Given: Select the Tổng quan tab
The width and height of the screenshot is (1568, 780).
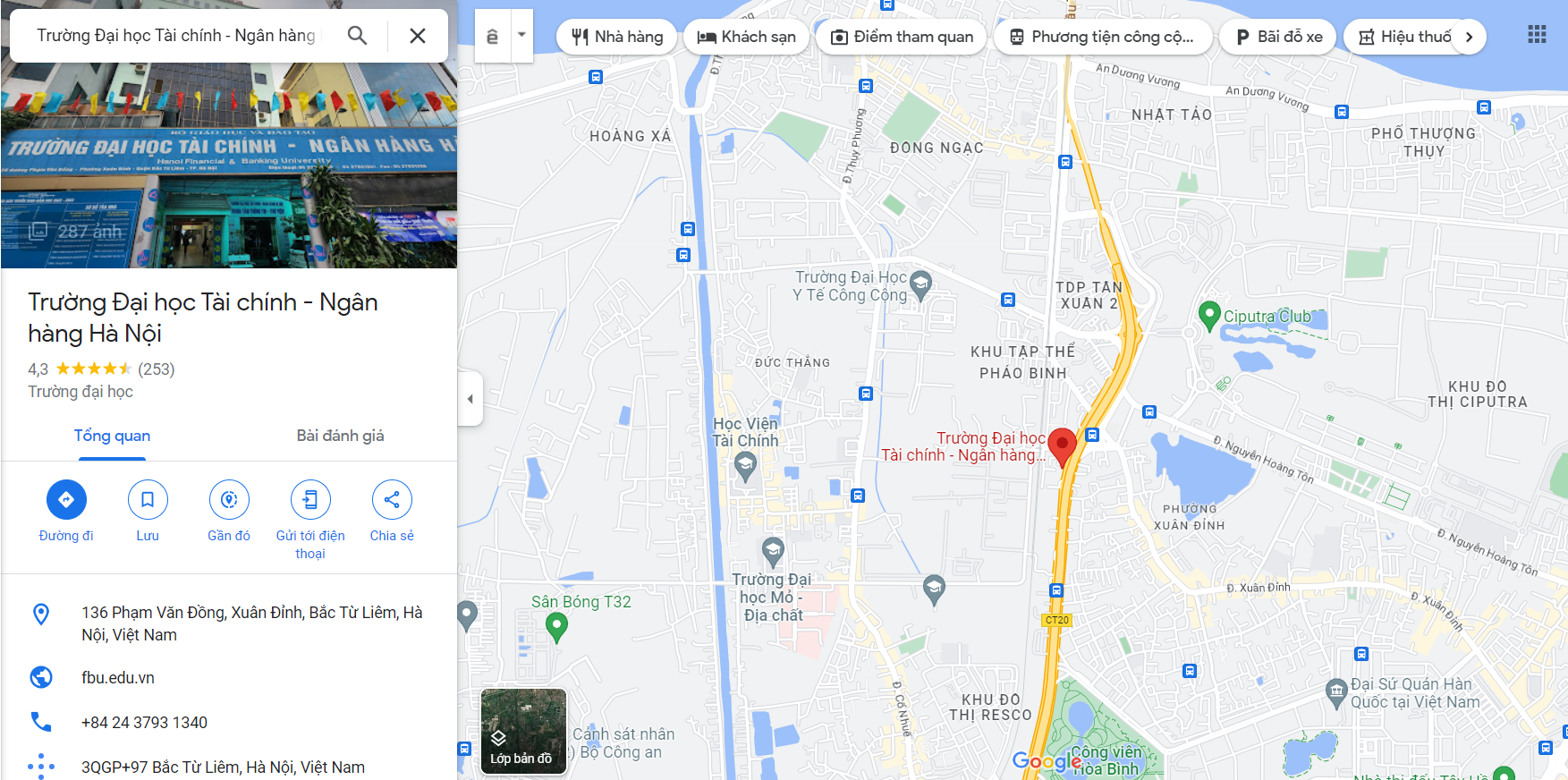Looking at the screenshot, I should click(x=112, y=436).
